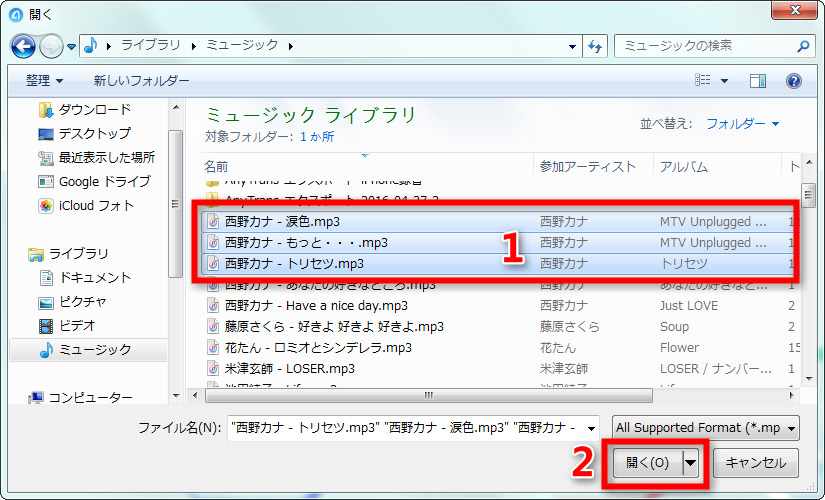Change view with the view icon
Viewport: 825px width, 500px height.
pos(702,80)
